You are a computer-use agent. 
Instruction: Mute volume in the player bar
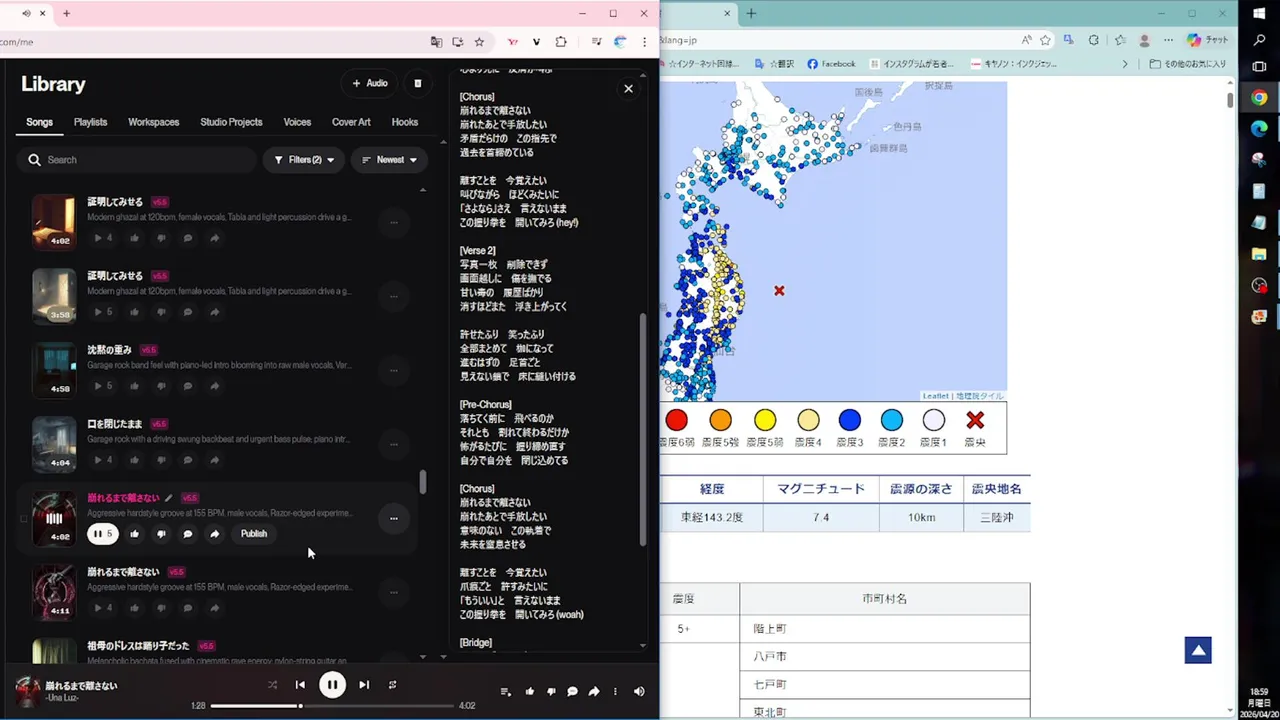point(639,691)
